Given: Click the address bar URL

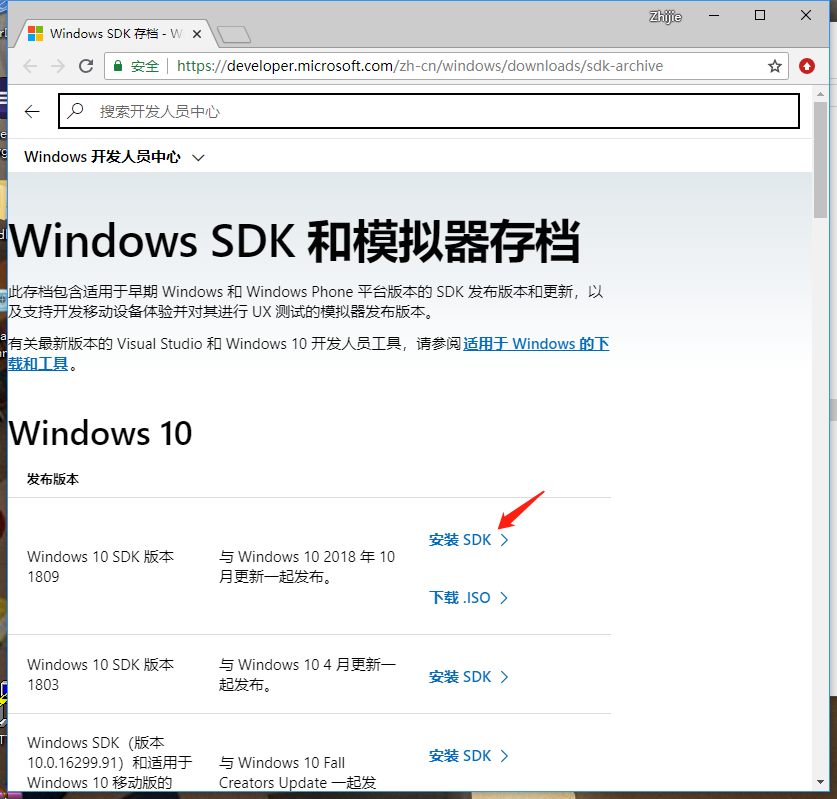Looking at the screenshot, I should point(420,66).
